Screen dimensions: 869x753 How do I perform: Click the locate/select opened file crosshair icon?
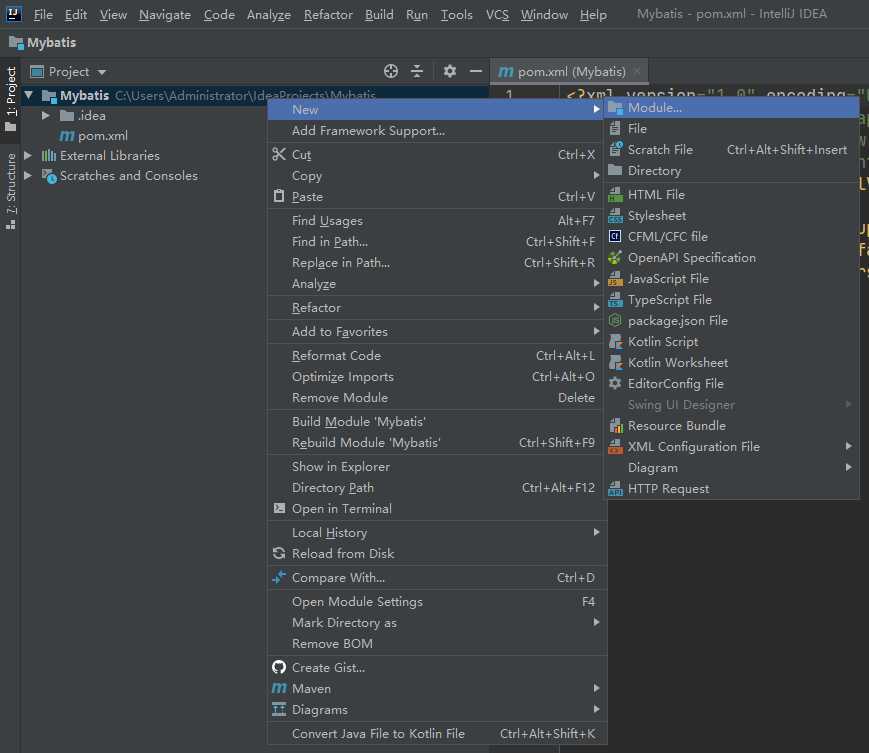click(391, 71)
